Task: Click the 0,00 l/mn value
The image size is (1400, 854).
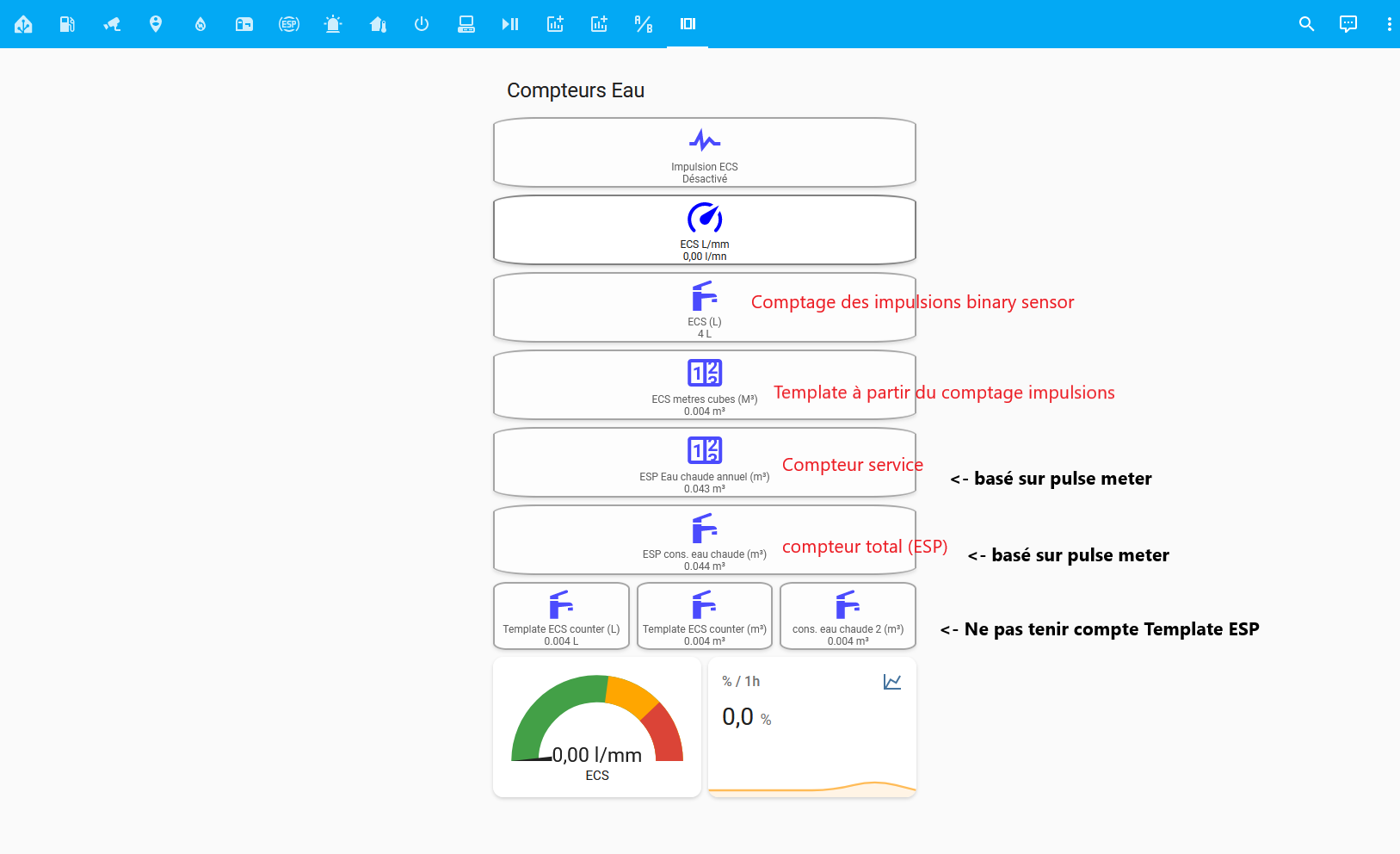Action: point(705,257)
